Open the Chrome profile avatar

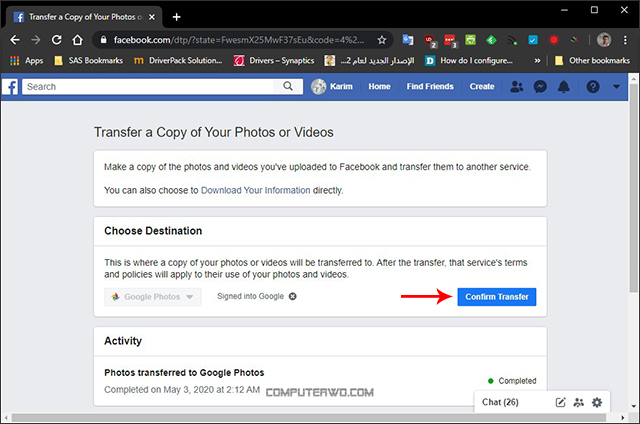click(604, 40)
